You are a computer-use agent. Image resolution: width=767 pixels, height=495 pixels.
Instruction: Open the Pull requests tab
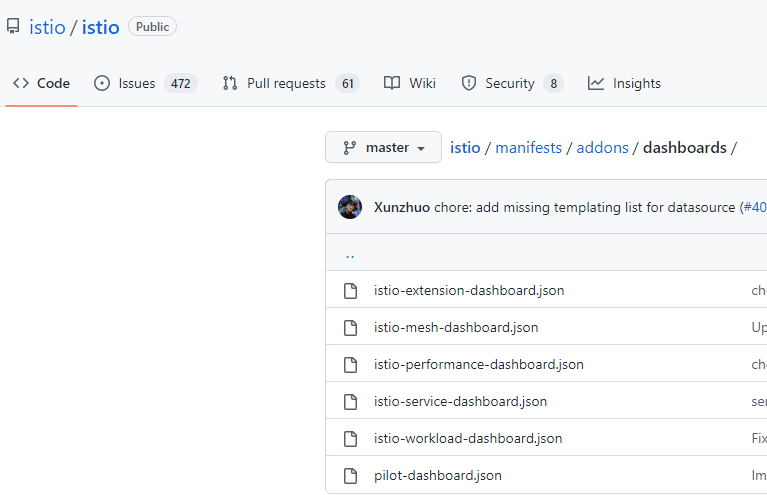(291, 83)
